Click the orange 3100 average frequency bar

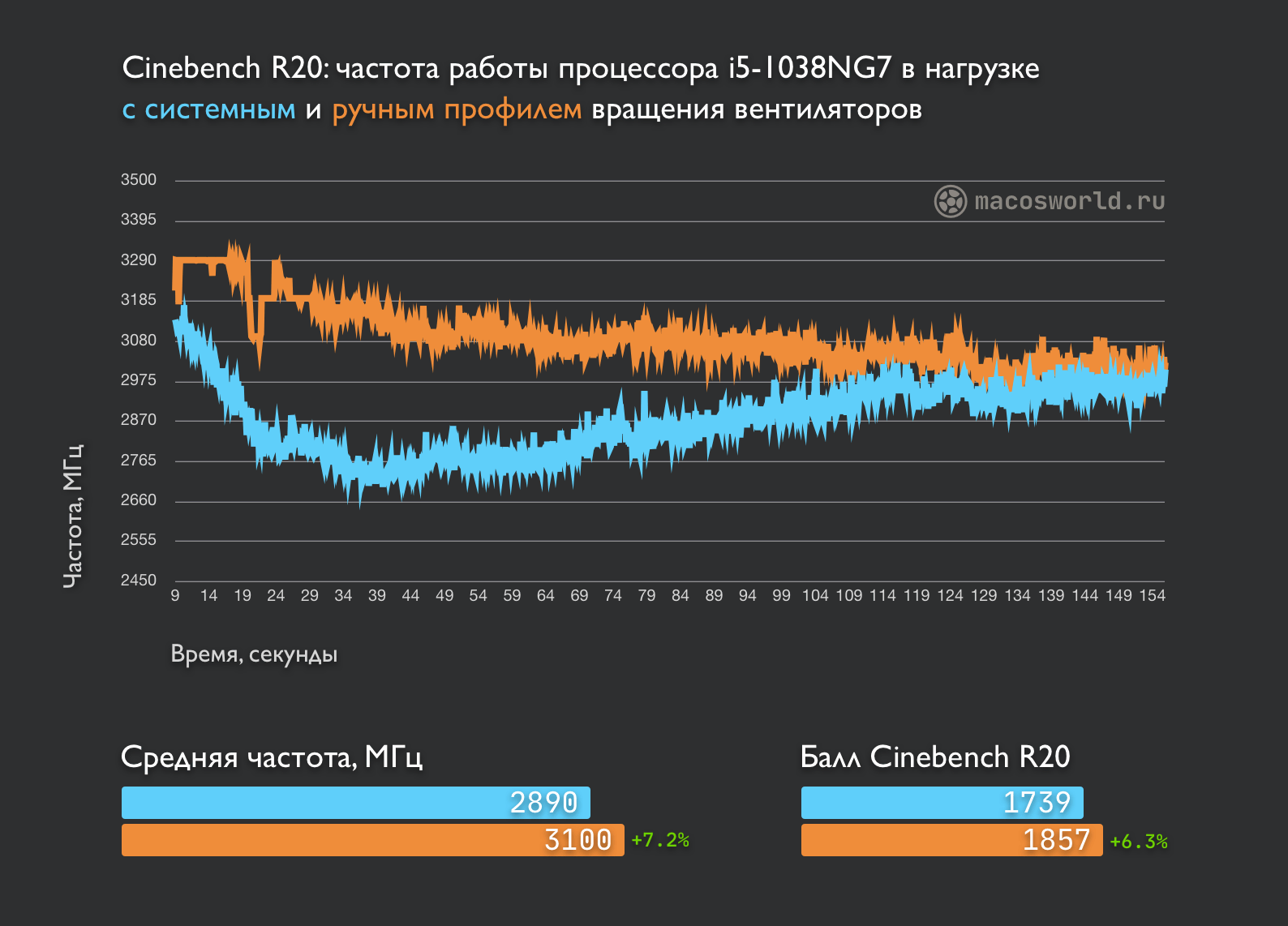coord(373,840)
